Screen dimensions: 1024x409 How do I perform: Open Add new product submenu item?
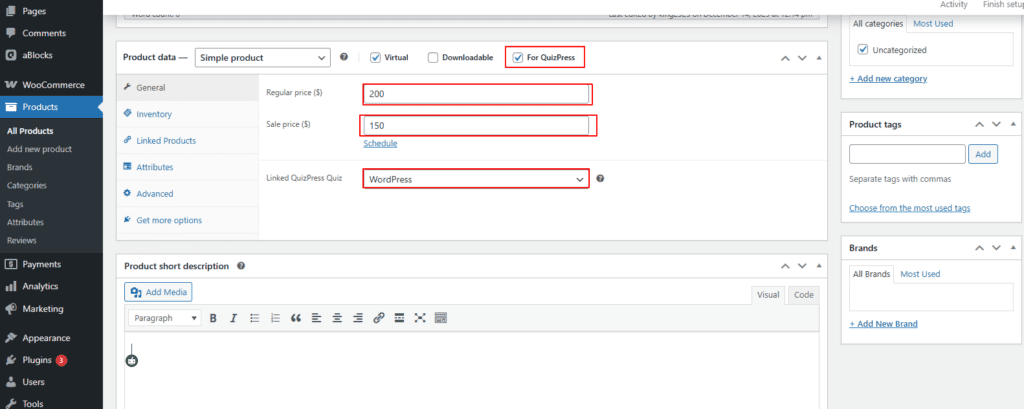[39, 149]
